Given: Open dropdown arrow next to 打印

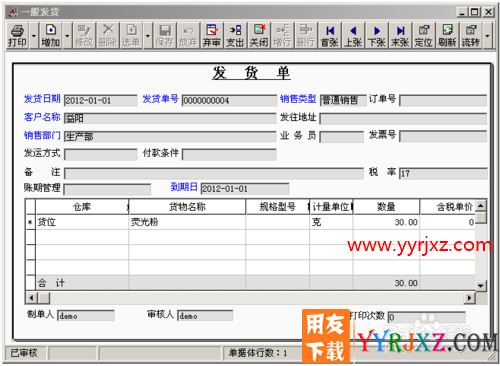Looking at the screenshot, I should 34,36.
